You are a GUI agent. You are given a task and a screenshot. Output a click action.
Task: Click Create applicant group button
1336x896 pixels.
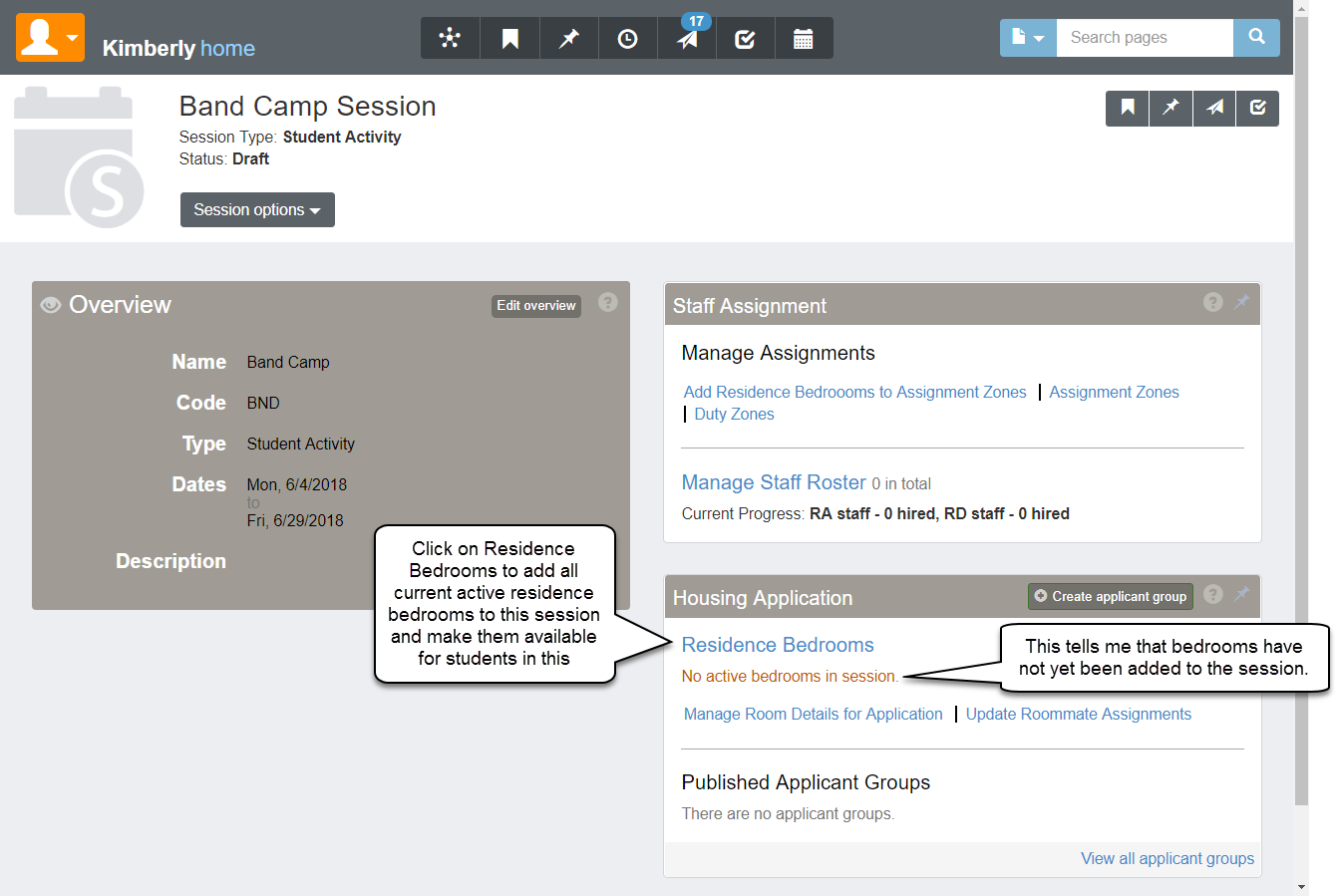point(1110,597)
